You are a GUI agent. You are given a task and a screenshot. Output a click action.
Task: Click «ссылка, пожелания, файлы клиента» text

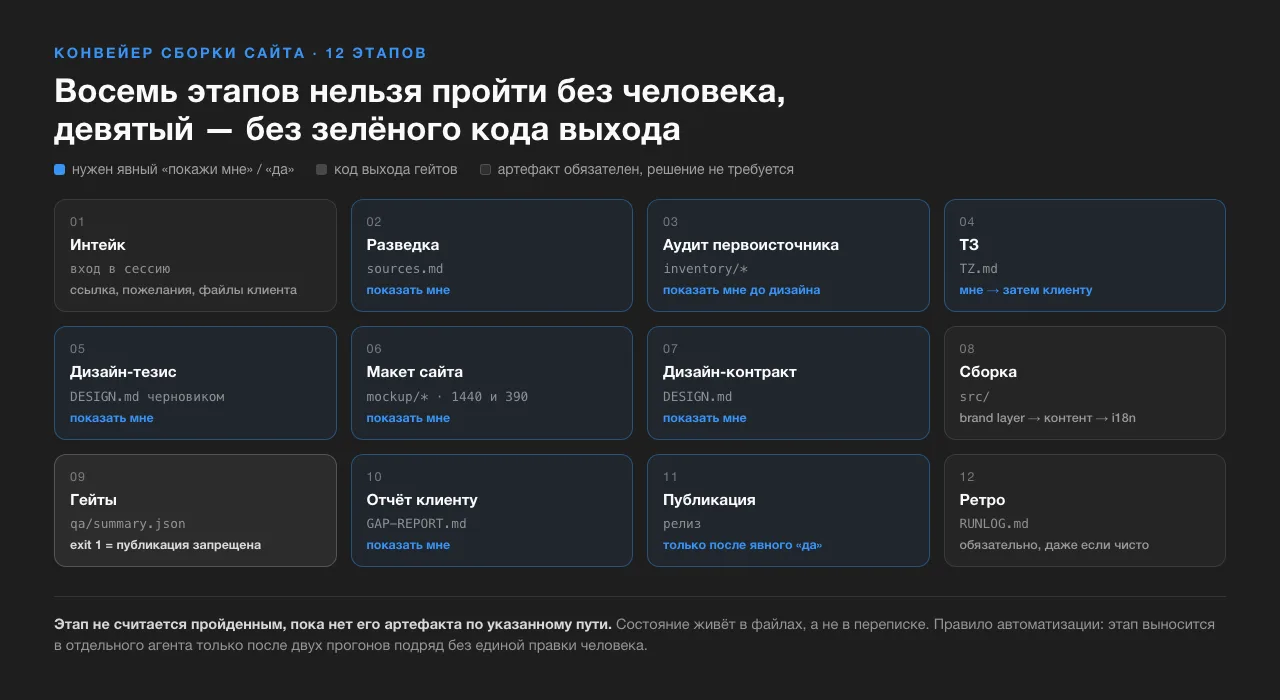coord(183,290)
